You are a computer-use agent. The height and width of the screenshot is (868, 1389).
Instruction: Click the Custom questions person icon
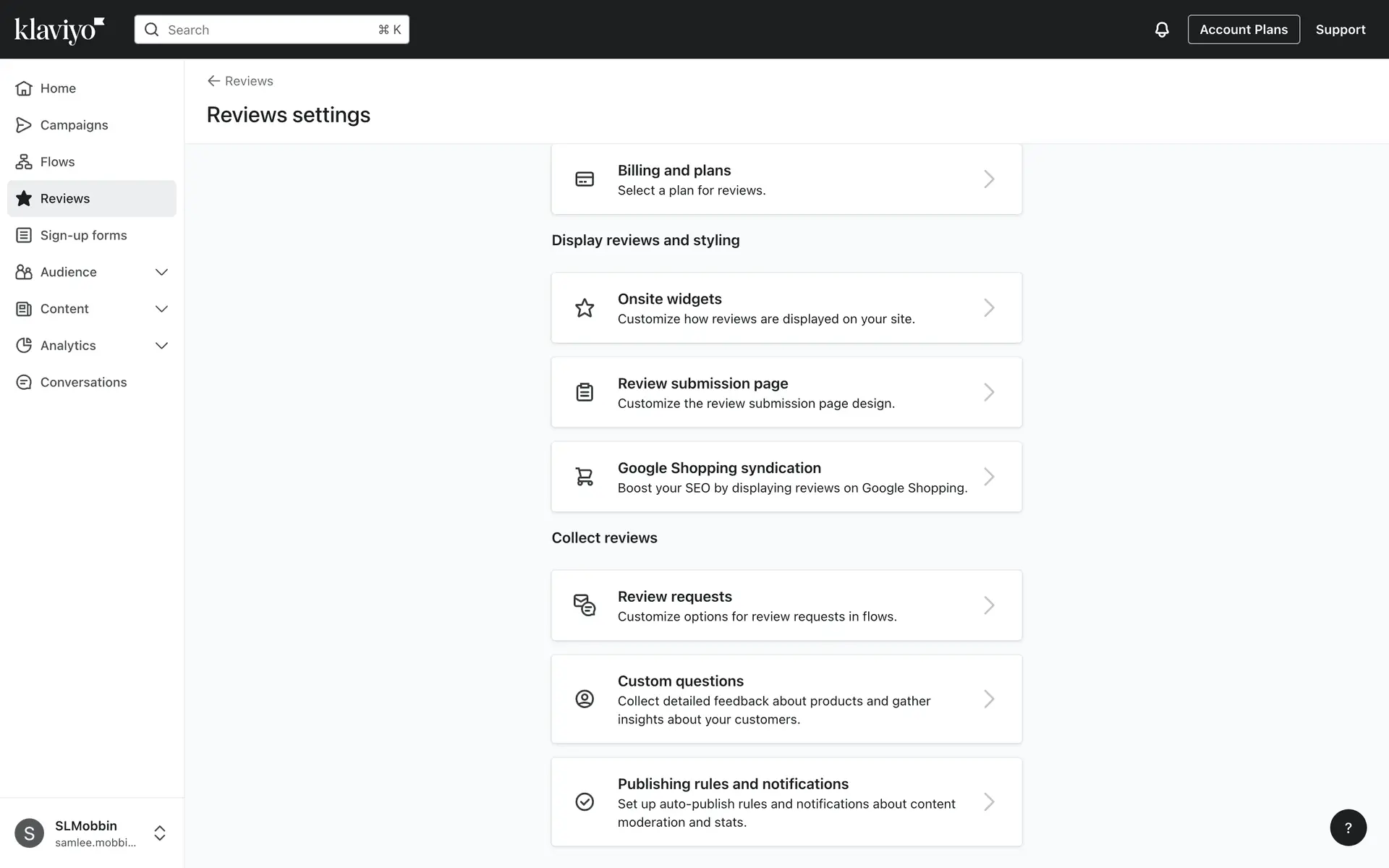(x=585, y=699)
